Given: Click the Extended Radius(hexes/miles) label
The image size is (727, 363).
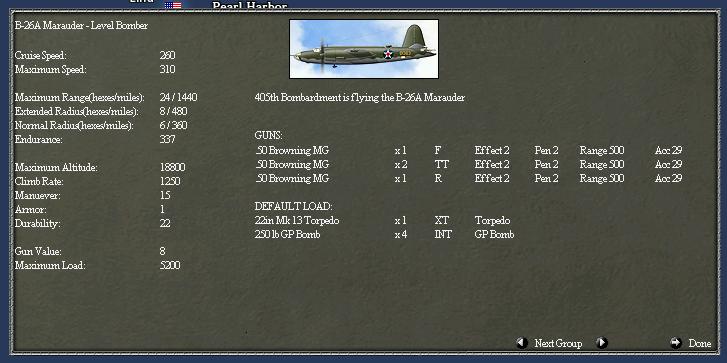Looking at the screenshot, I should pyautogui.click(x=77, y=112).
